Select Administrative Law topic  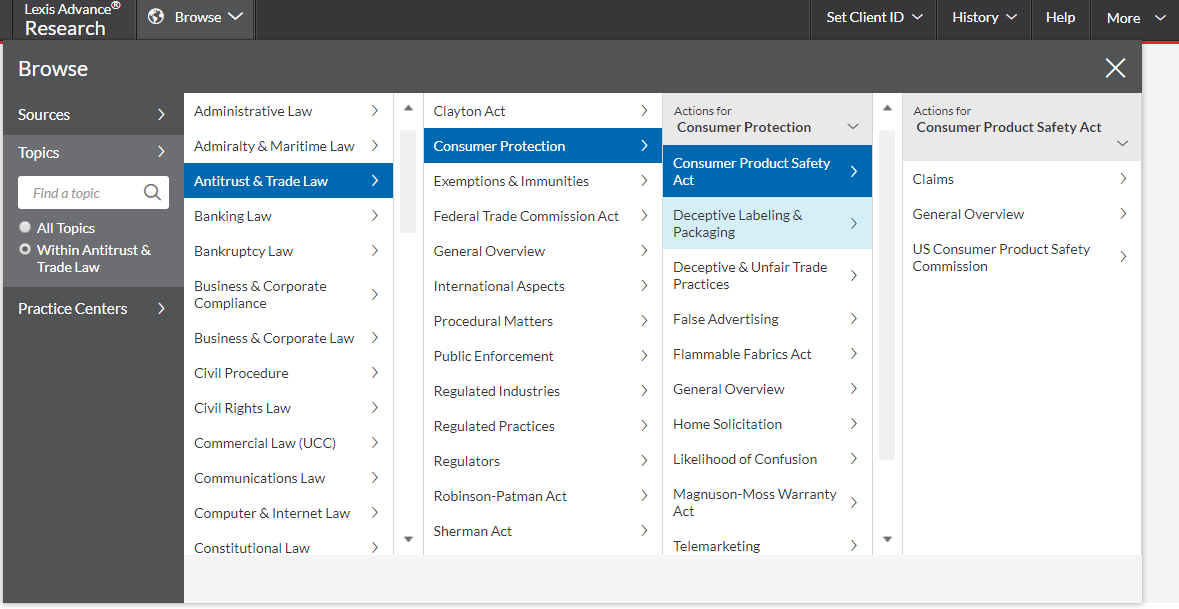(288, 111)
